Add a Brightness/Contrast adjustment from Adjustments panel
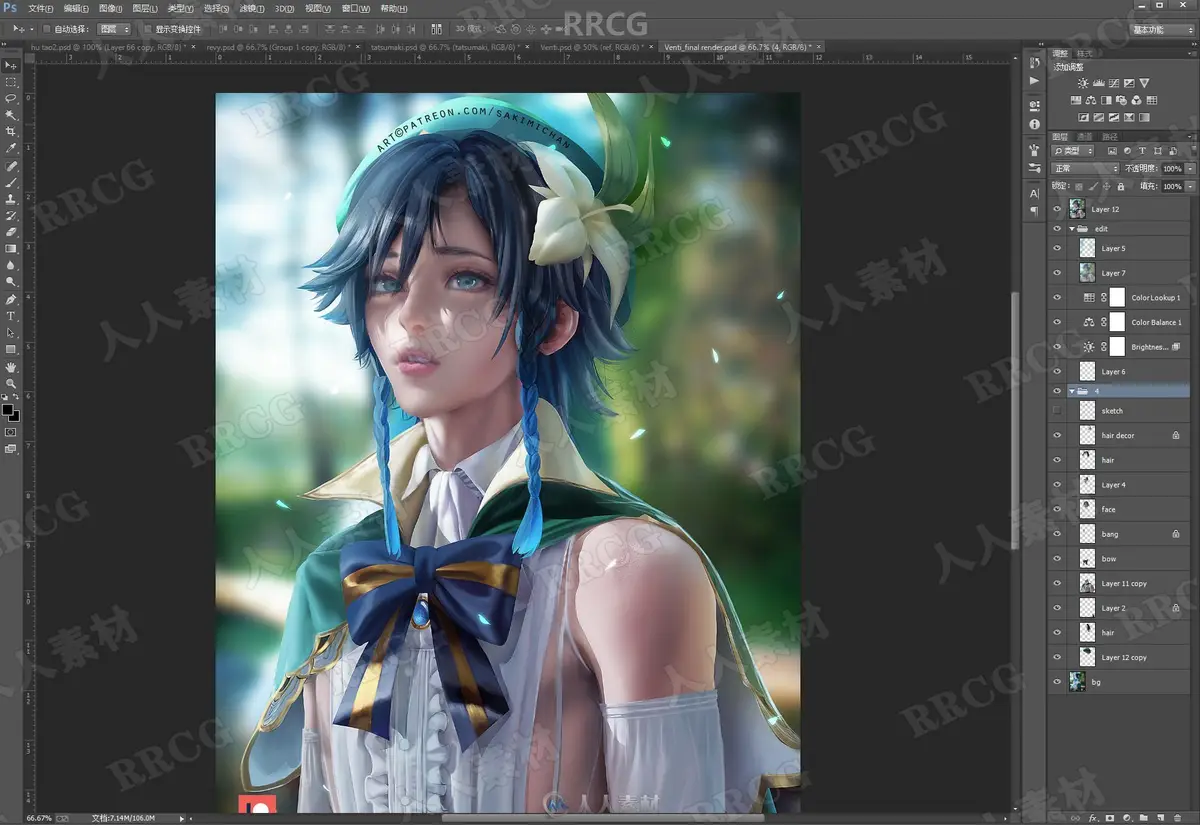1200x825 pixels. pyautogui.click(x=1083, y=83)
